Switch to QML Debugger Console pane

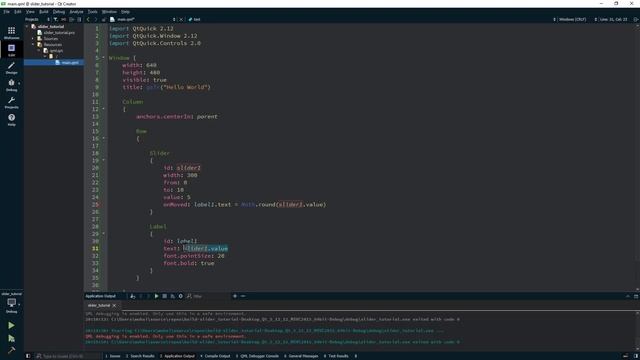pyautogui.click(x=257, y=356)
